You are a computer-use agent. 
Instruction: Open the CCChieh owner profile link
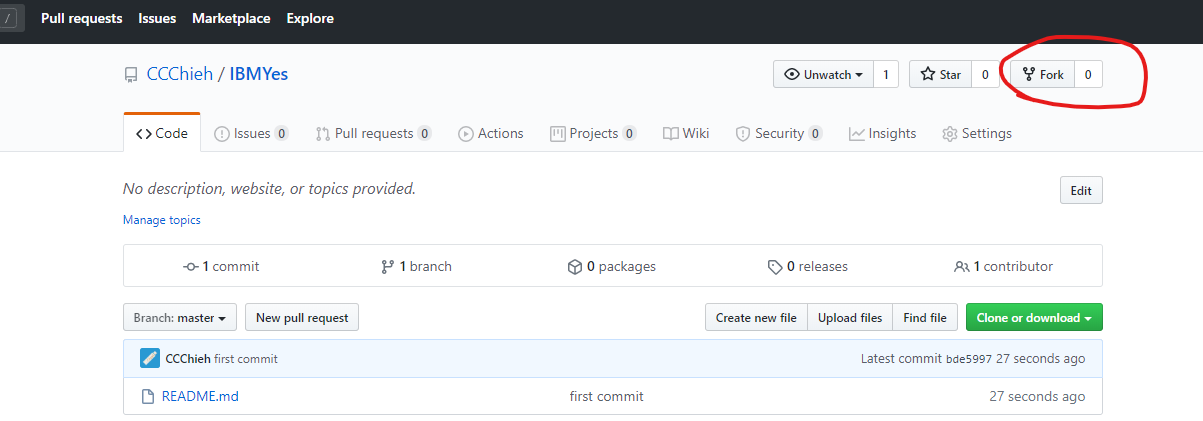click(x=179, y=74)
